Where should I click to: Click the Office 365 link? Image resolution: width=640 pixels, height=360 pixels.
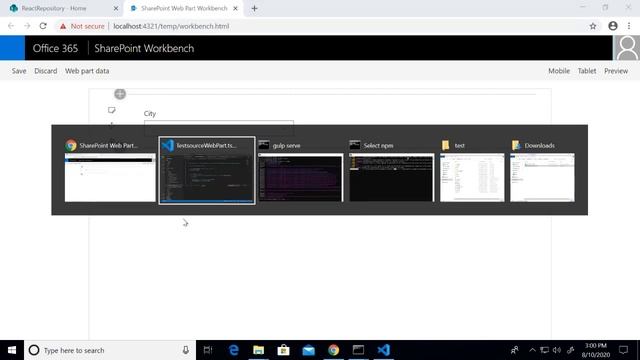55,48
